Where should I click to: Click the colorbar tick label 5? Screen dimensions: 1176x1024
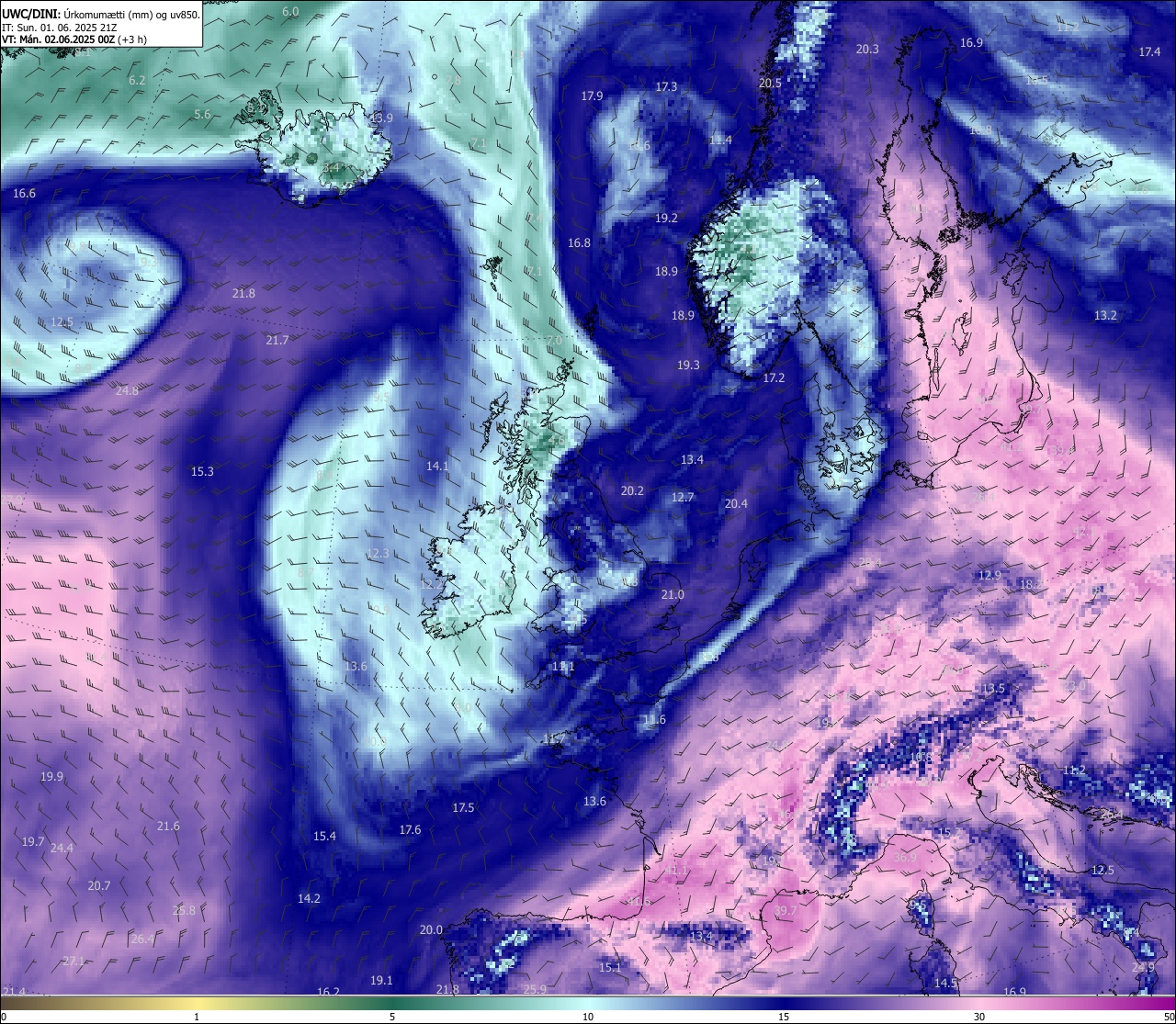tap(392, 1017)
